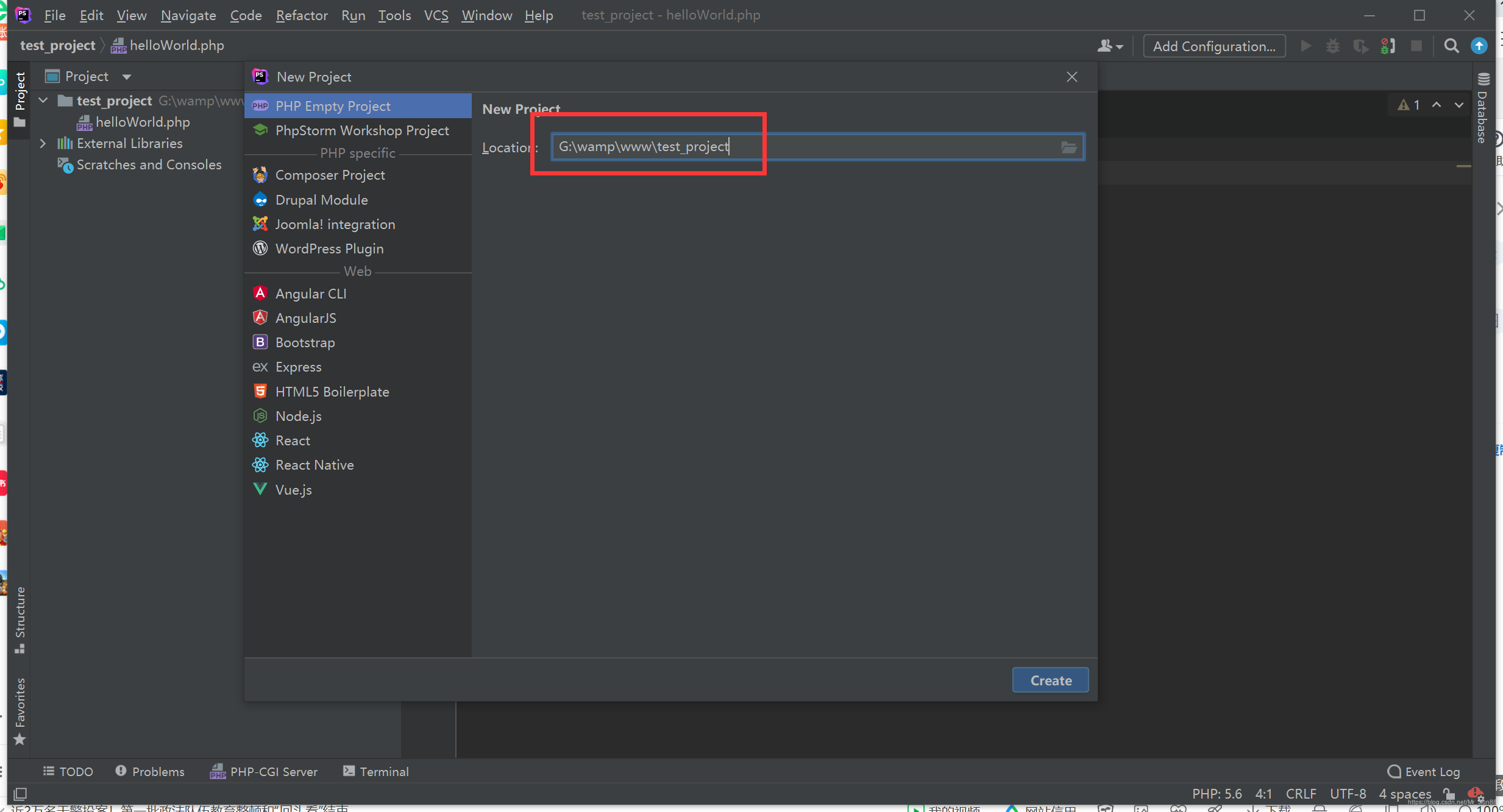Open the Code menu
The height and width of the screenshot is (812, 1503).
click(246, 15)
